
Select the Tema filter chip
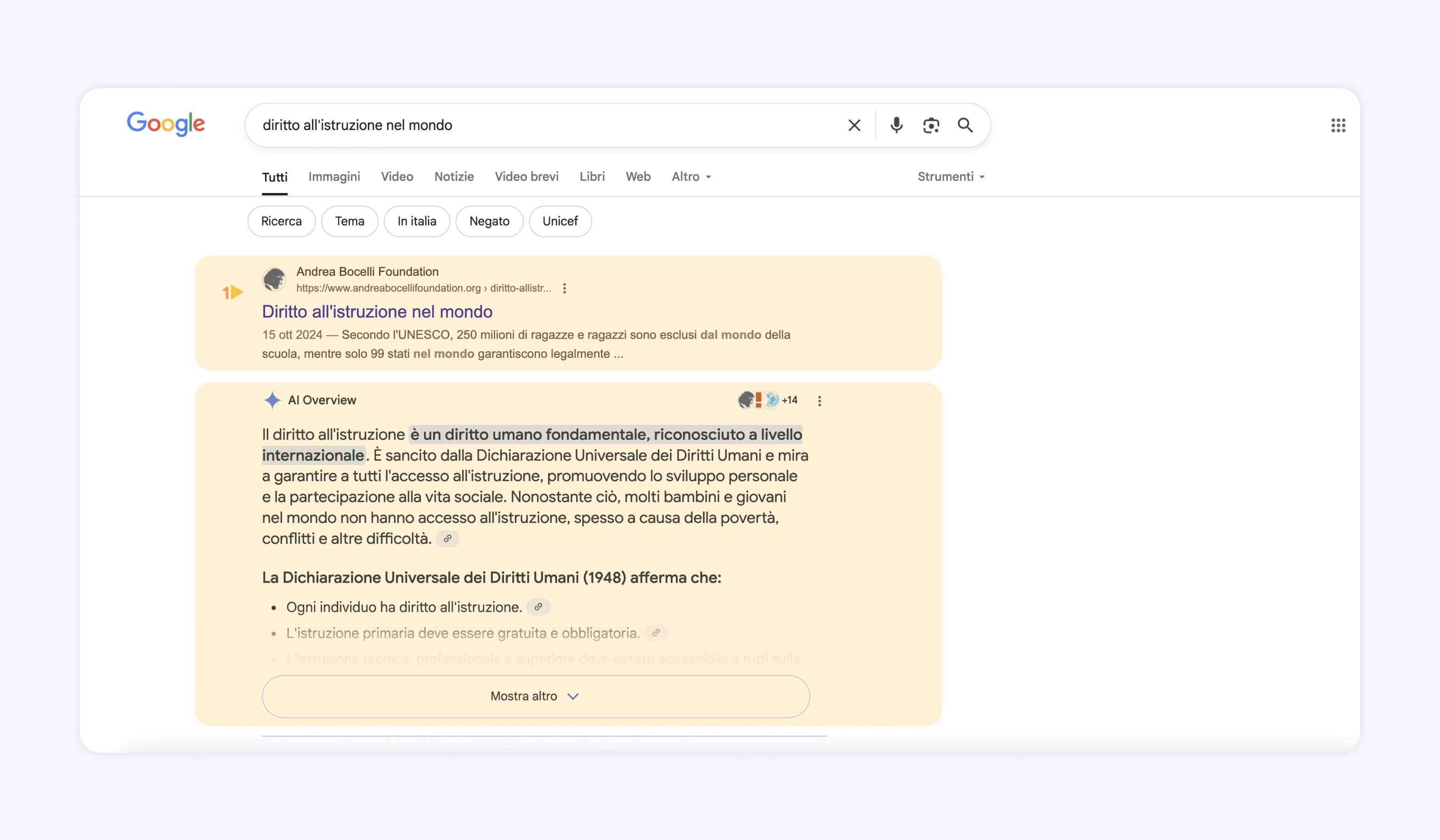[x=350, y=221]
